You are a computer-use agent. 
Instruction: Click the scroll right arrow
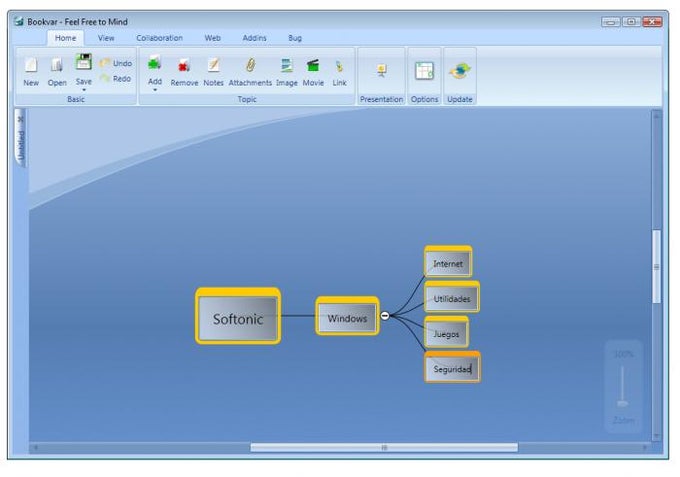click(644, 448)
